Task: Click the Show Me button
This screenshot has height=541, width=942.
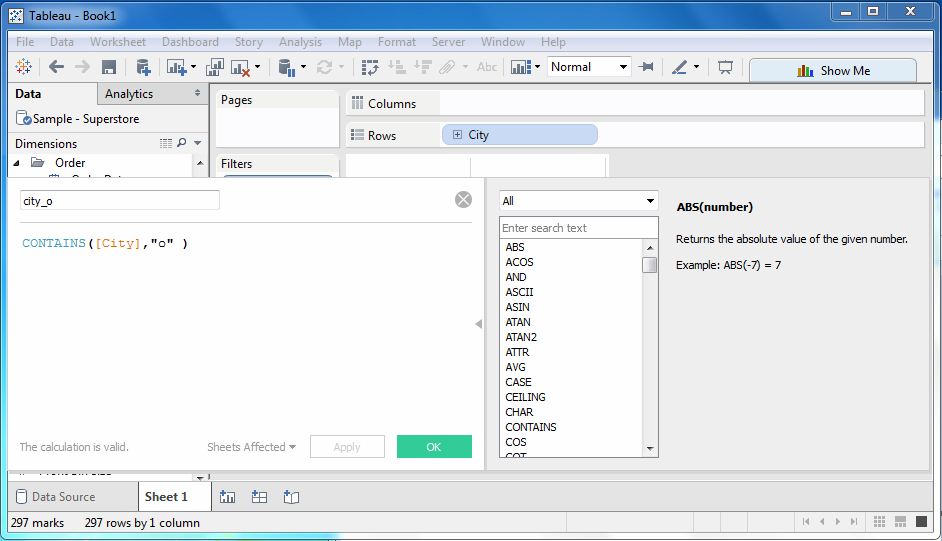Action: pos(833,70)
